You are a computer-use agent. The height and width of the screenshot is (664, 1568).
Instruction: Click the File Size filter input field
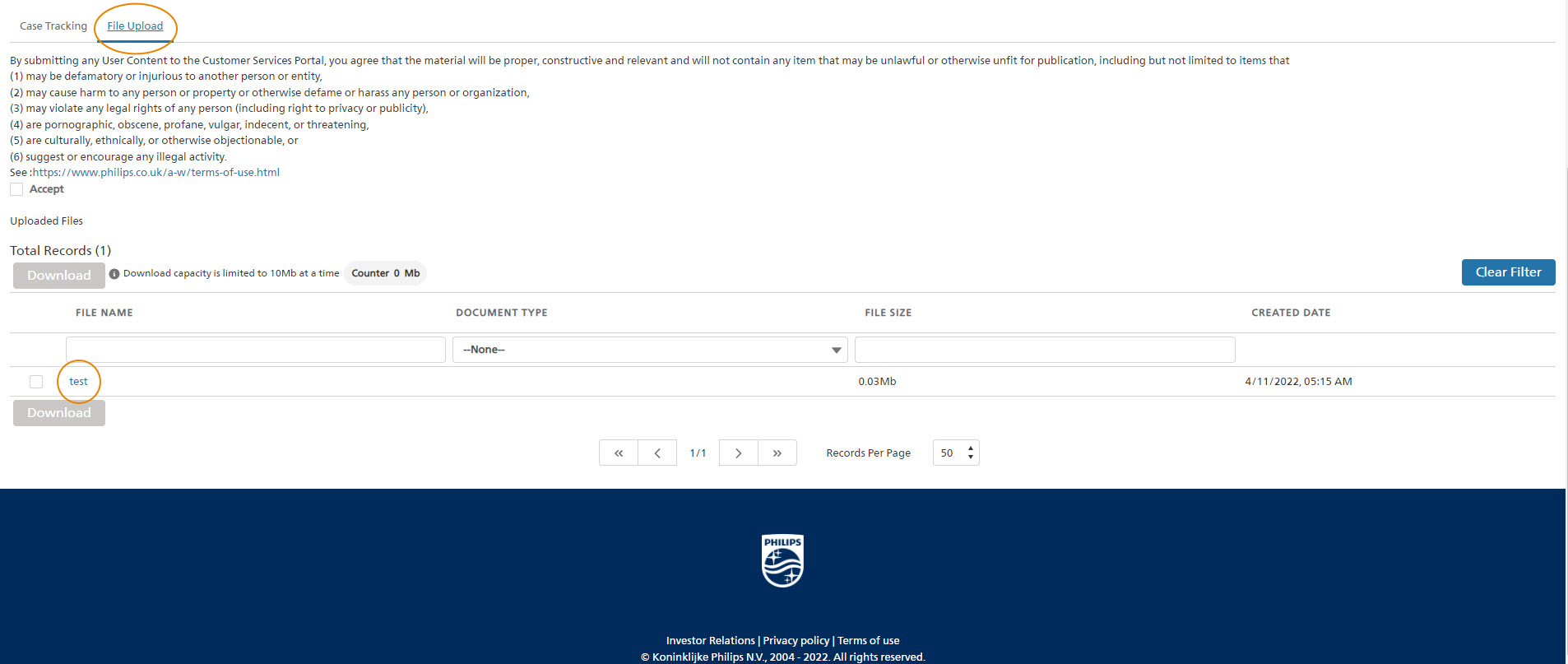pos(1045,350)
